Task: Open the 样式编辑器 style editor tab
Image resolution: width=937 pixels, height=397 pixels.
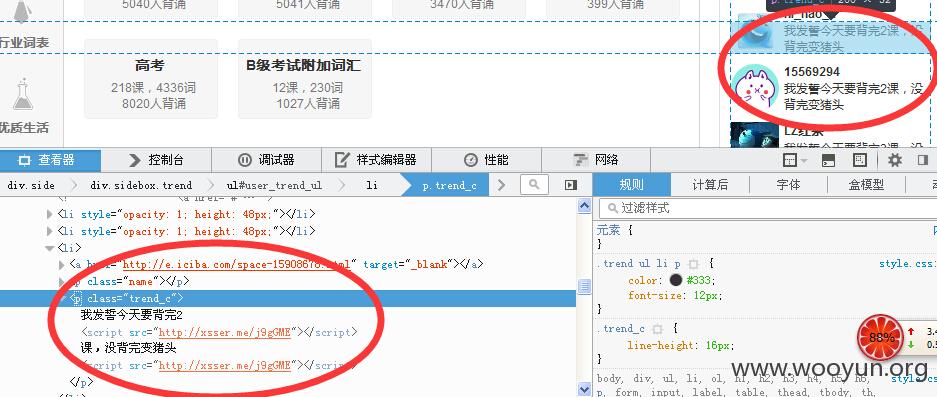Action: 376,160
